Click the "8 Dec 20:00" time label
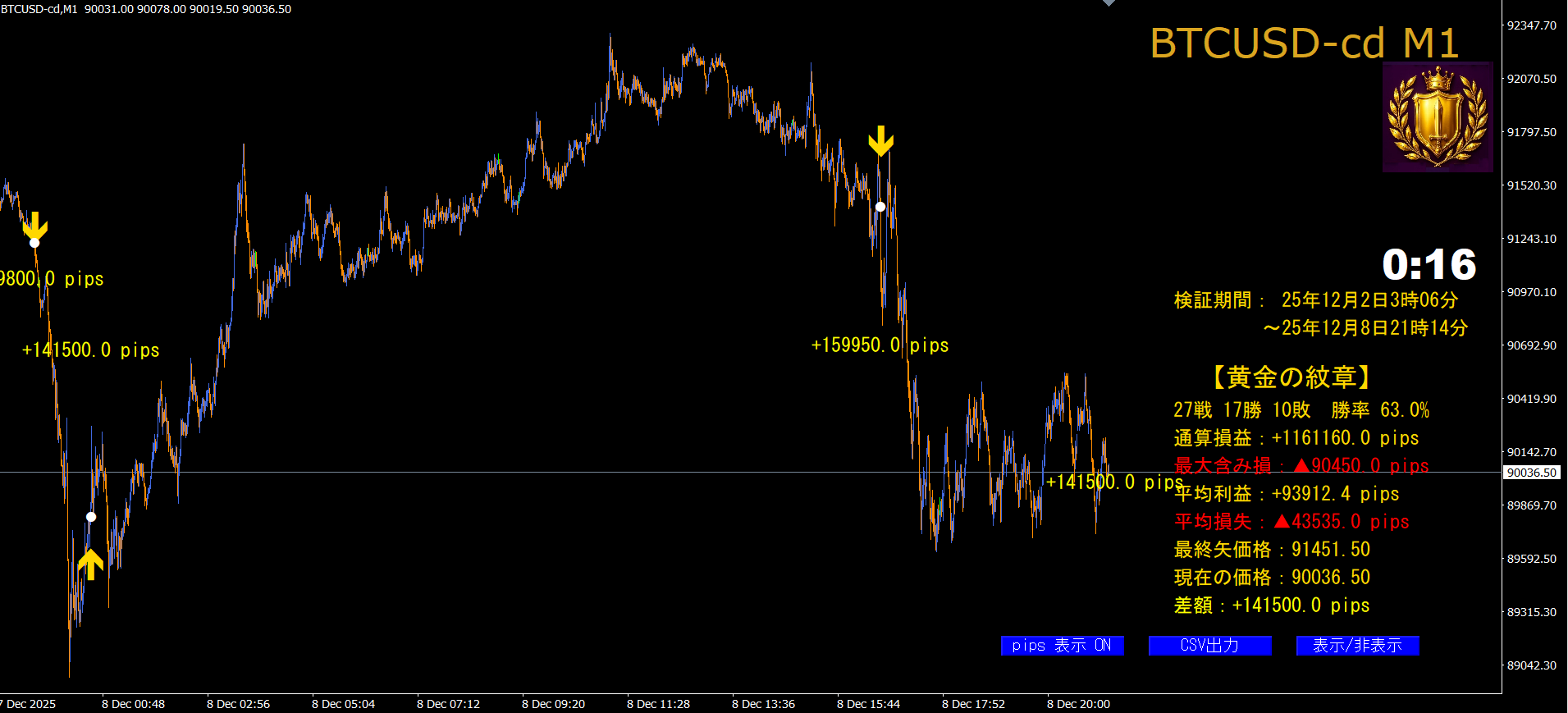This screenshot has height=713, width=1568. click(1078, 704)
